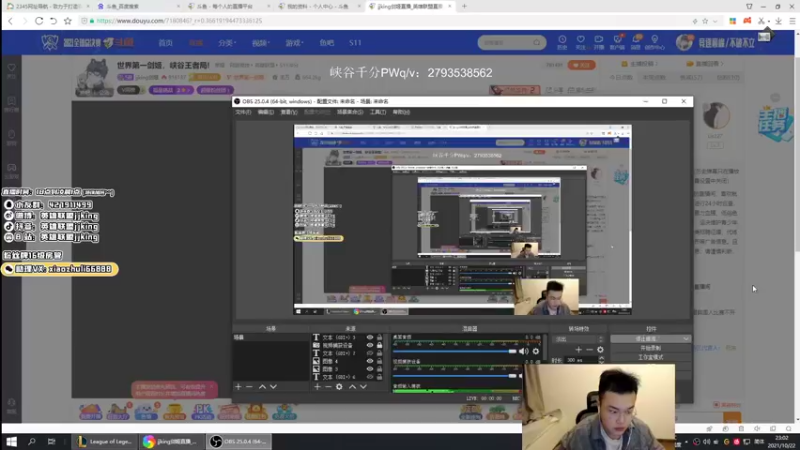The width and height of the screenshot is (800, 450).
Task: Mute desktop audio speaker icon in mixer
Action: [x=523, y=351]
